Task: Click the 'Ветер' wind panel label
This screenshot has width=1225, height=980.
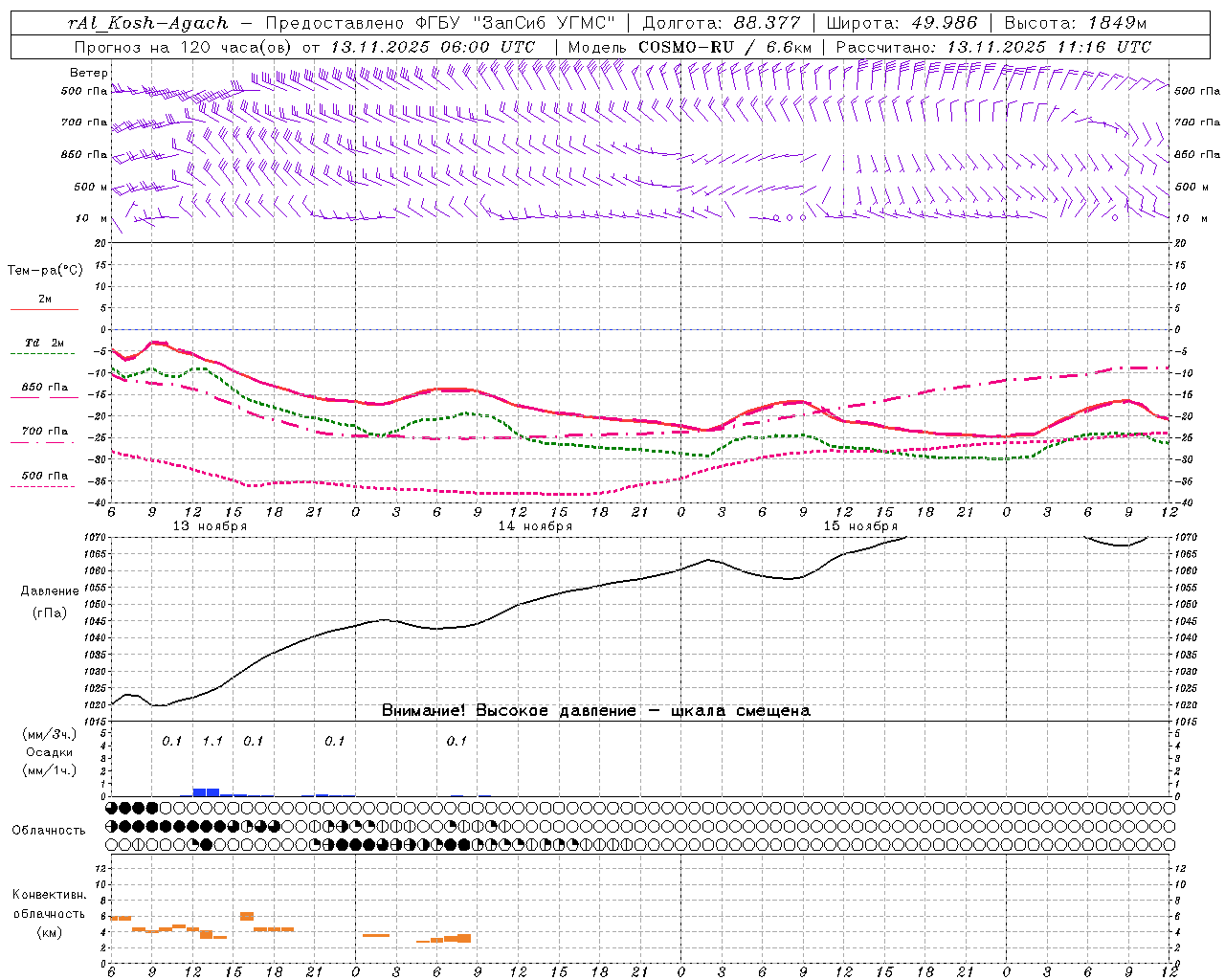Action: (89, 73)
